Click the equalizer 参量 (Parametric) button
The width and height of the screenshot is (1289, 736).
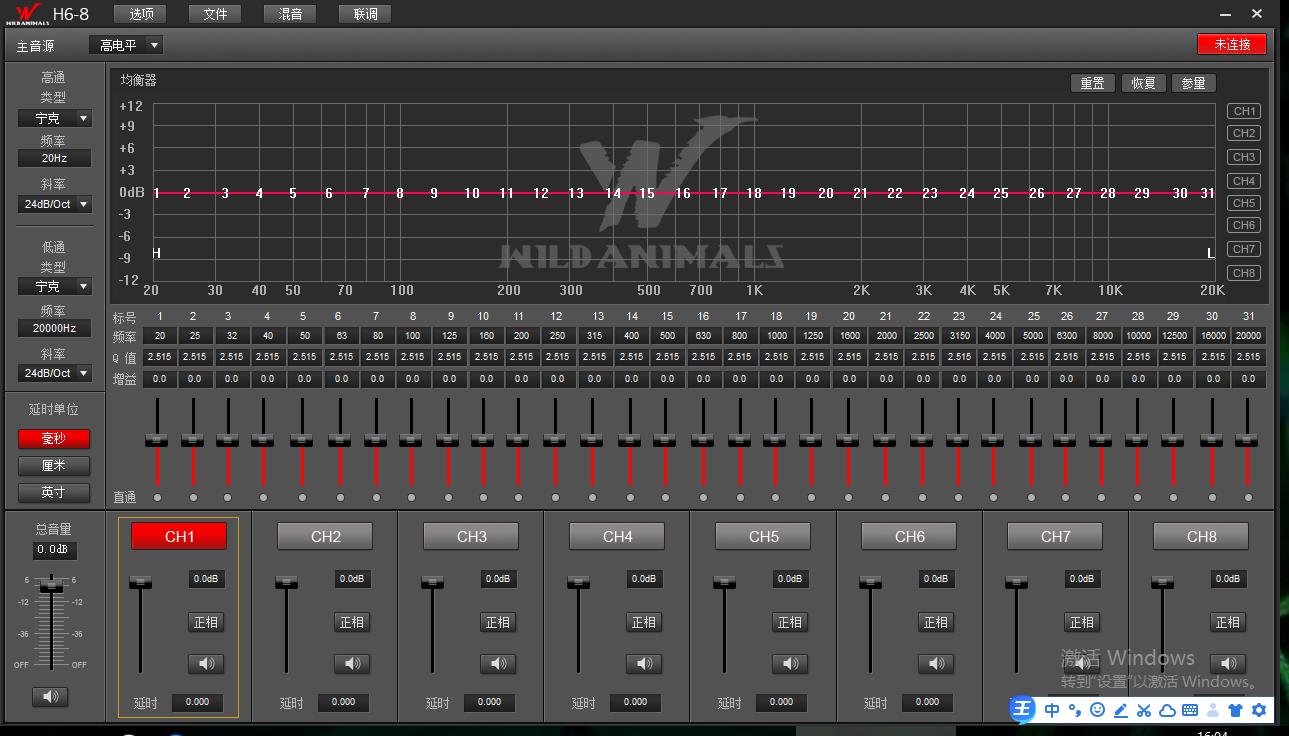tap(1194, 83)
